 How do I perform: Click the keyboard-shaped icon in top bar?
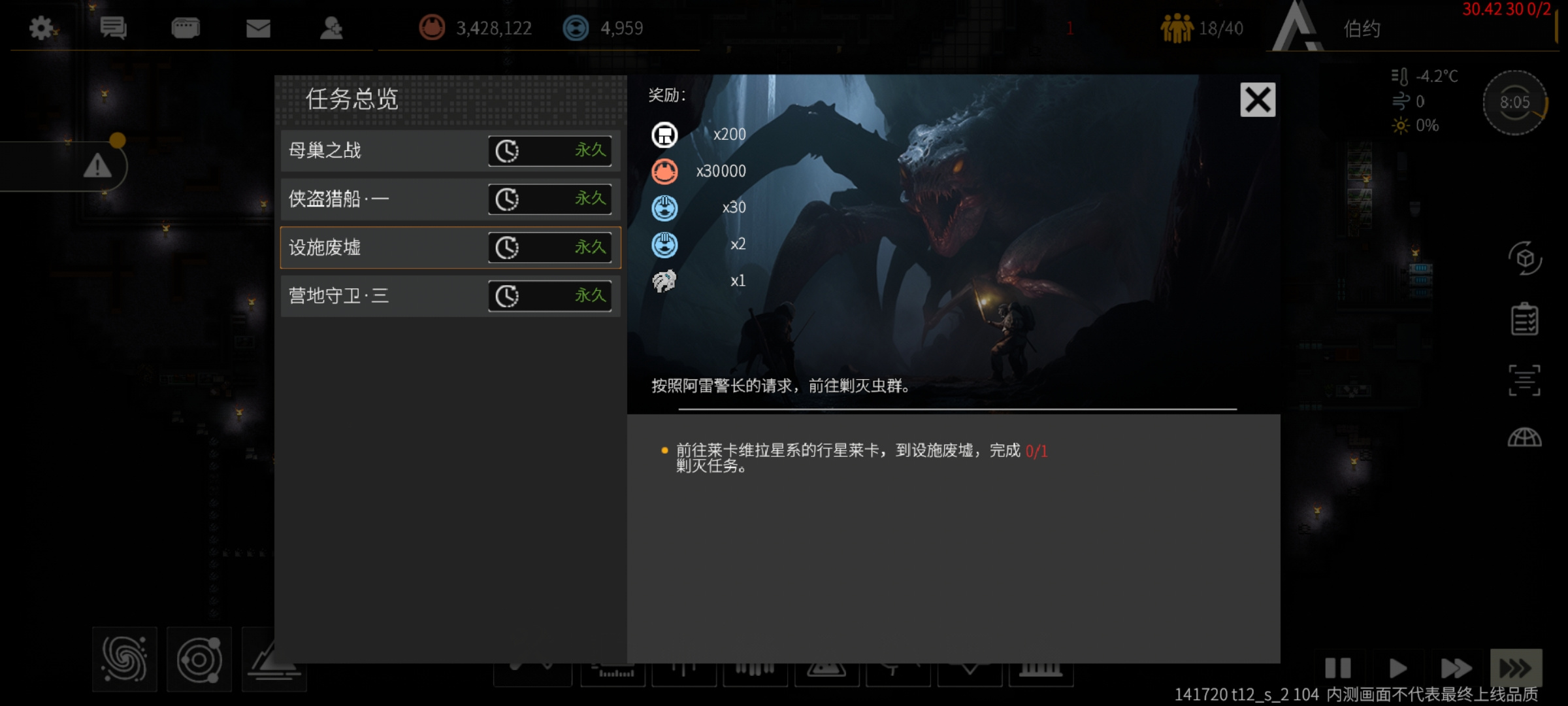(x=186, y=28)
